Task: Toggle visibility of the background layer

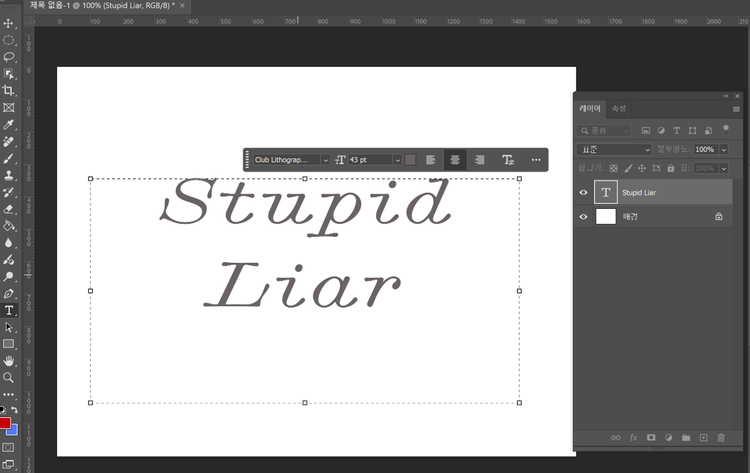Action: pyautogui.click(x=584, y=216)
